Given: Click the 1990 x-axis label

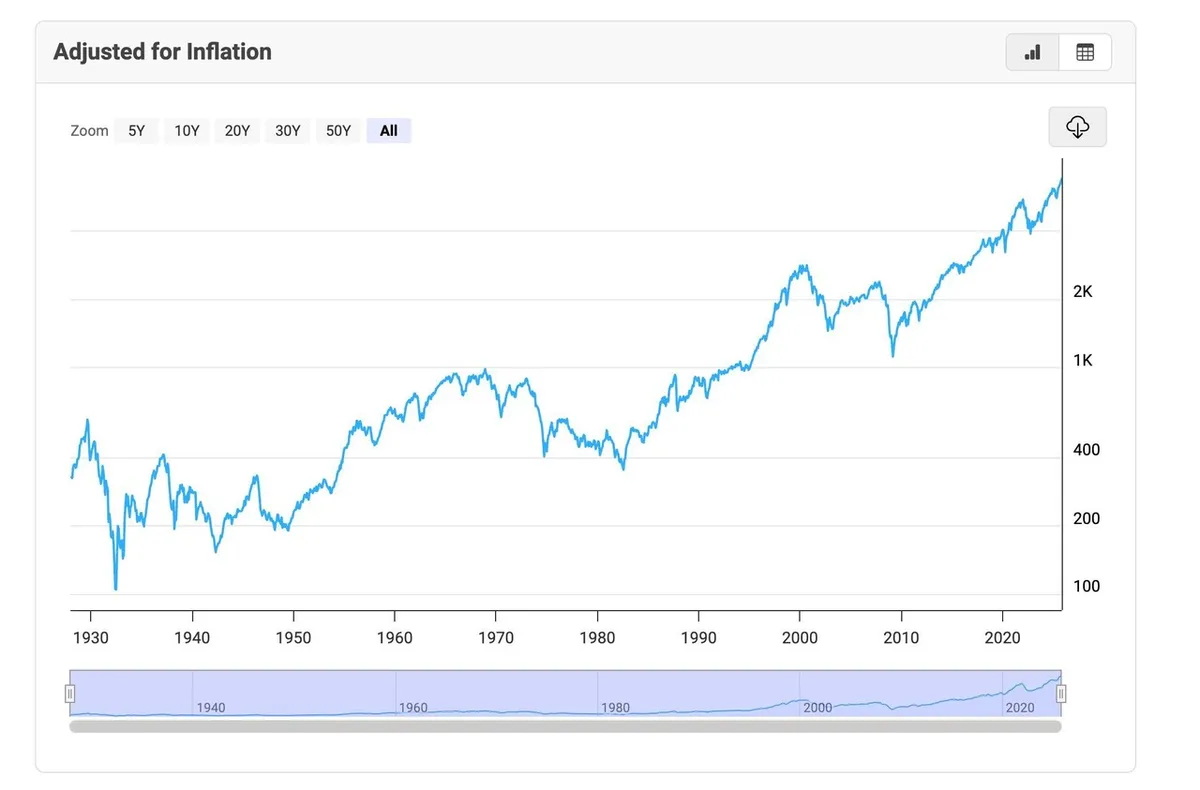Looking at the screenshot, I should coord(698,638).
